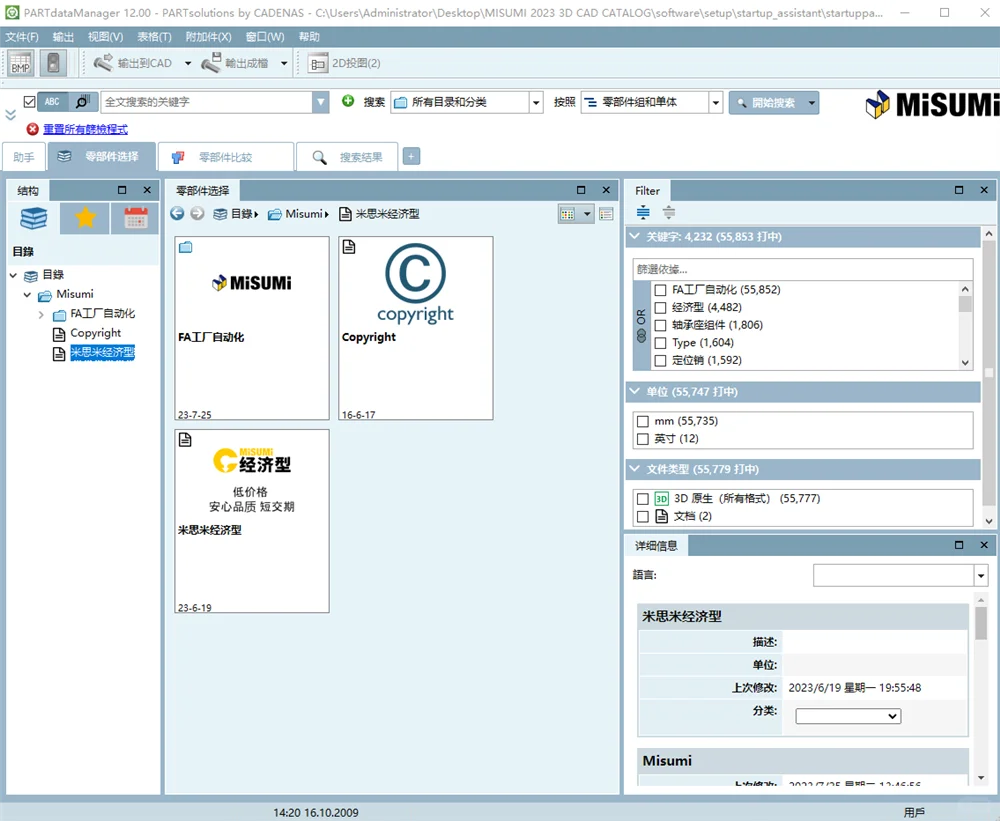Image resolution: width=1000 pixels, height=821 pixels.
Task: Click the expand all filters icon
Action: (x=643, y=212)
